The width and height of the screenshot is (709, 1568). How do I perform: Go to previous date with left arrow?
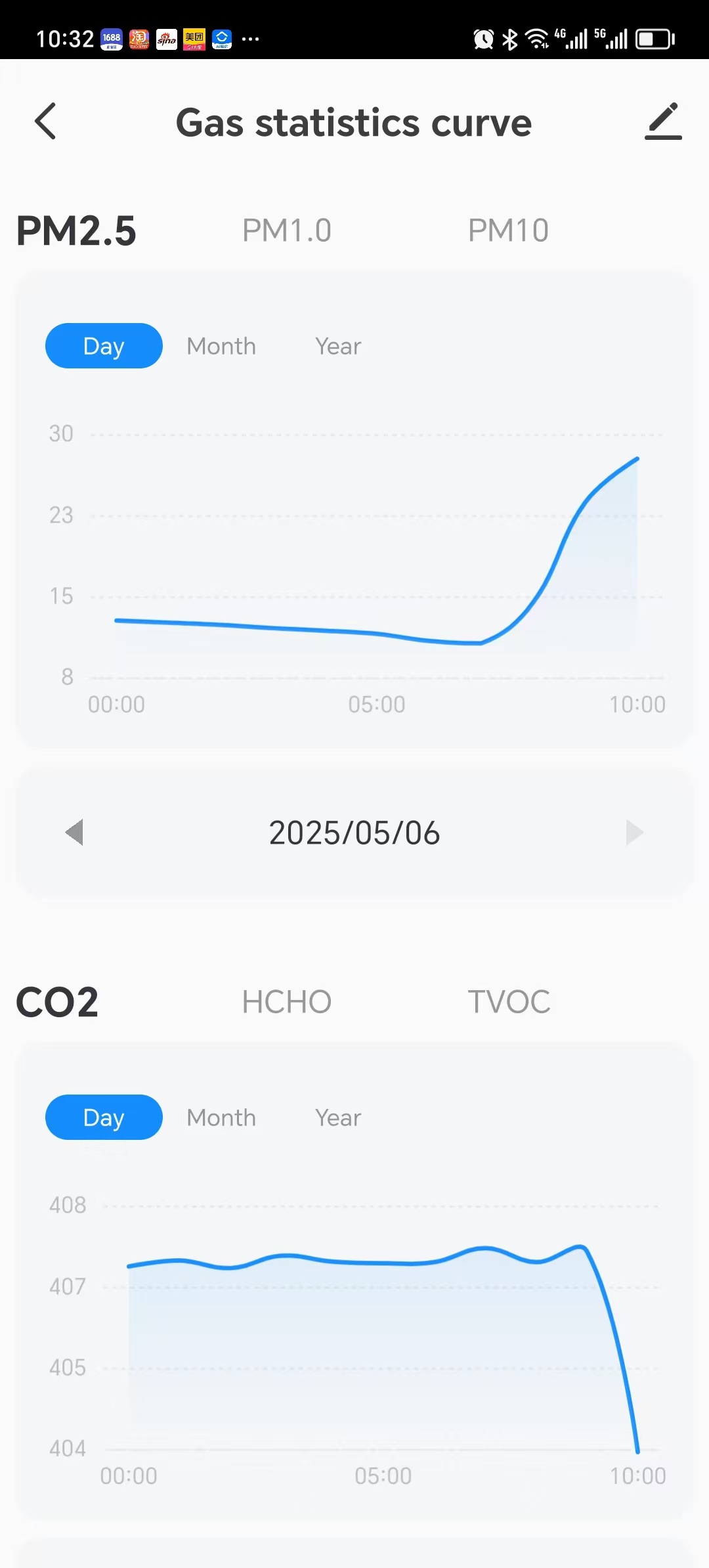pos(75,833)
